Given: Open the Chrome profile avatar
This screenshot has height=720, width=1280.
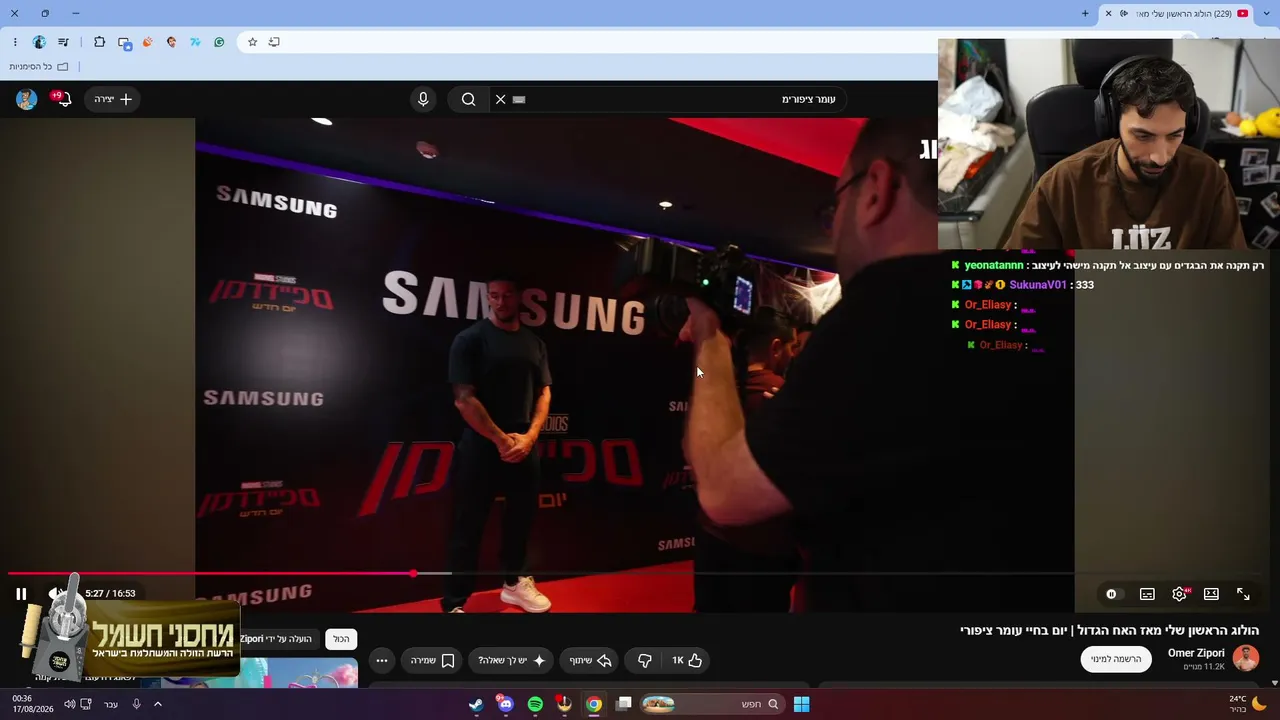Looking at the screenshot, I should [x=39, y=42].
